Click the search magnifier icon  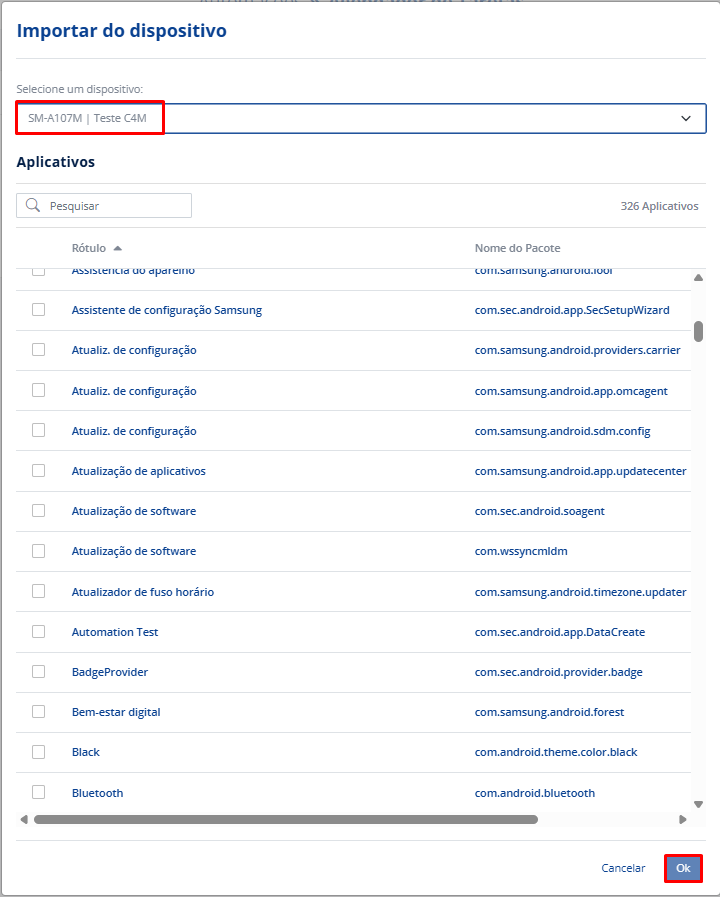click(33, 206)
